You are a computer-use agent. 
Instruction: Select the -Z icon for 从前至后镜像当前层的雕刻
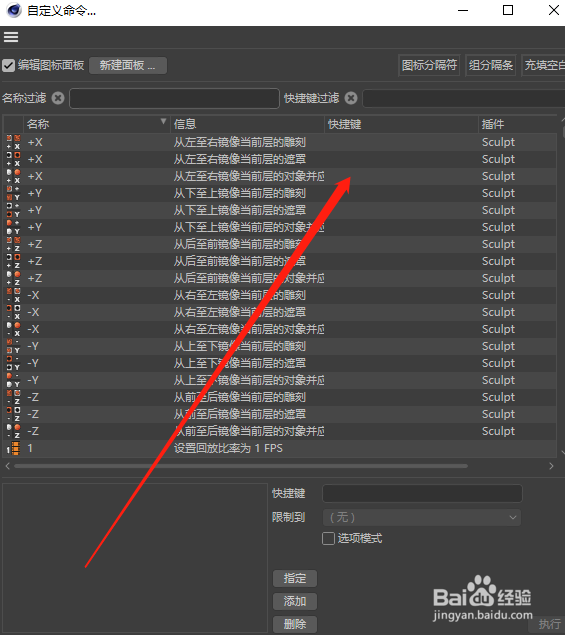coord(13,397)
